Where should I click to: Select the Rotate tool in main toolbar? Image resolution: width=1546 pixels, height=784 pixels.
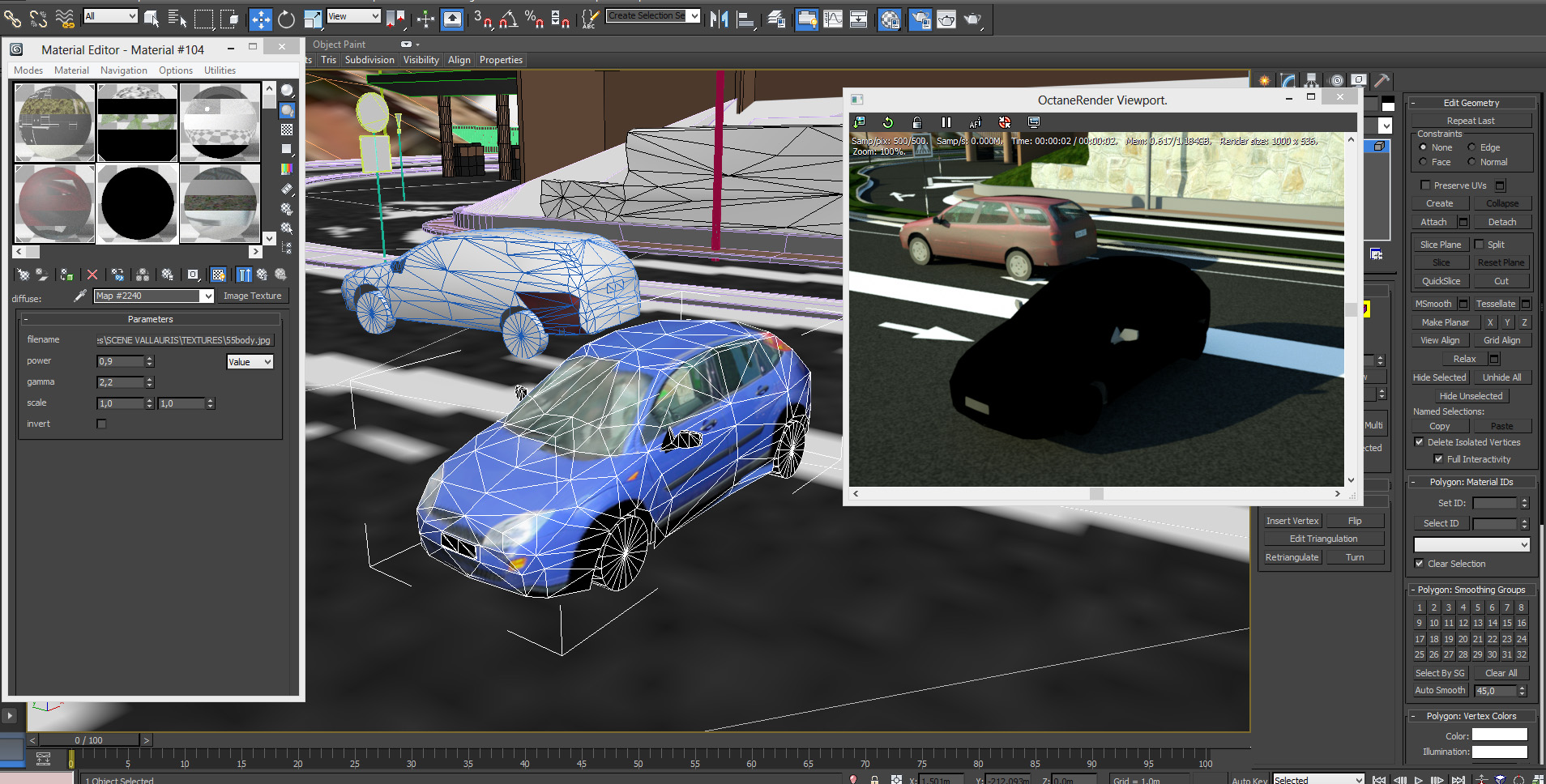point(286,19)
